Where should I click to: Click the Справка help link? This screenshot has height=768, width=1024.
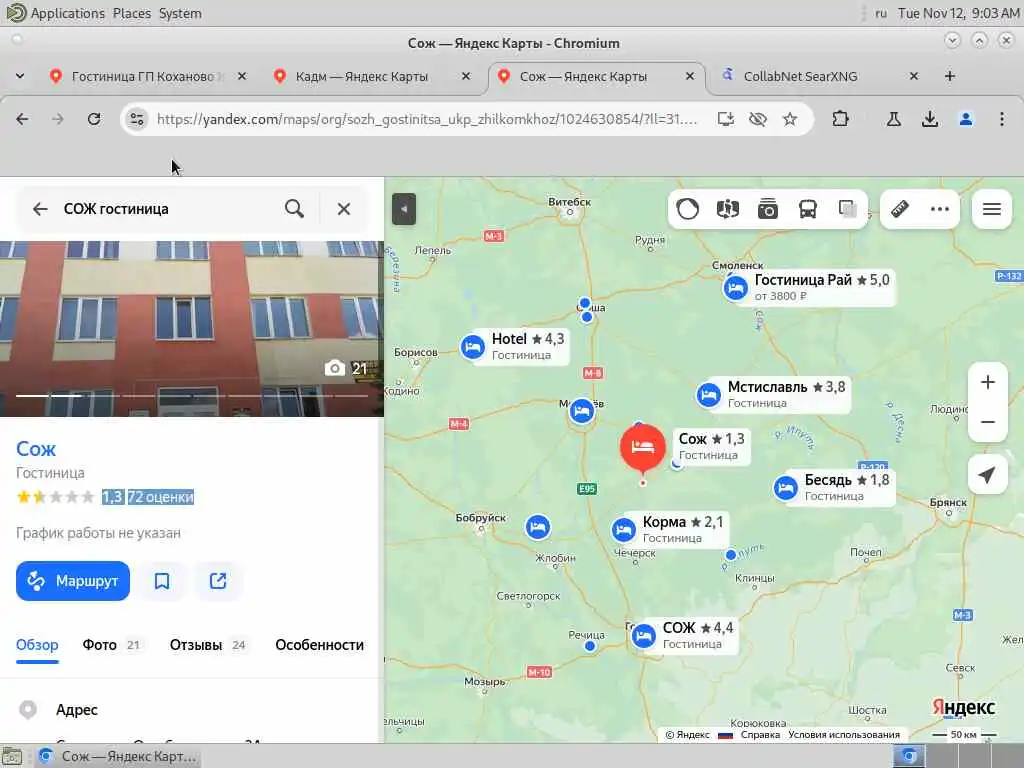click(760, 735)
